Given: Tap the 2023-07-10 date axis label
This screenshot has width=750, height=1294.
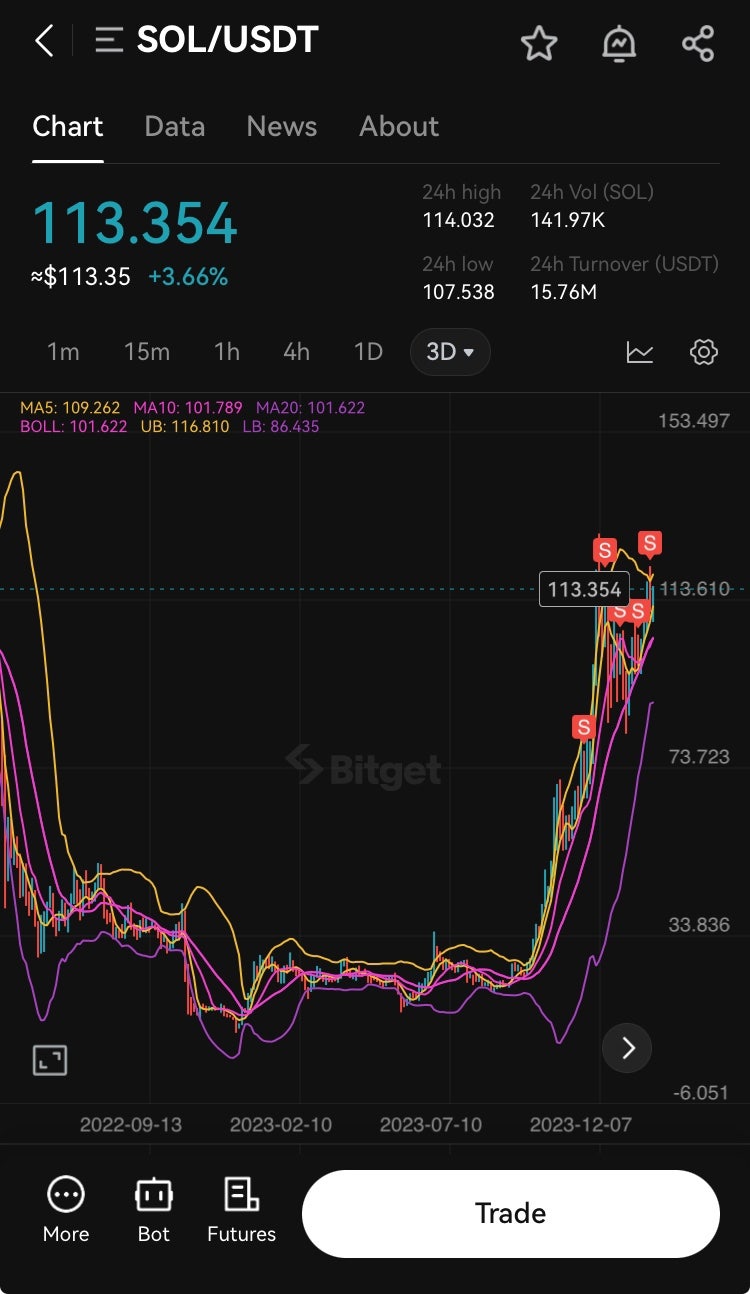Looking at the screenshot, I should [x=431, y=1125].
